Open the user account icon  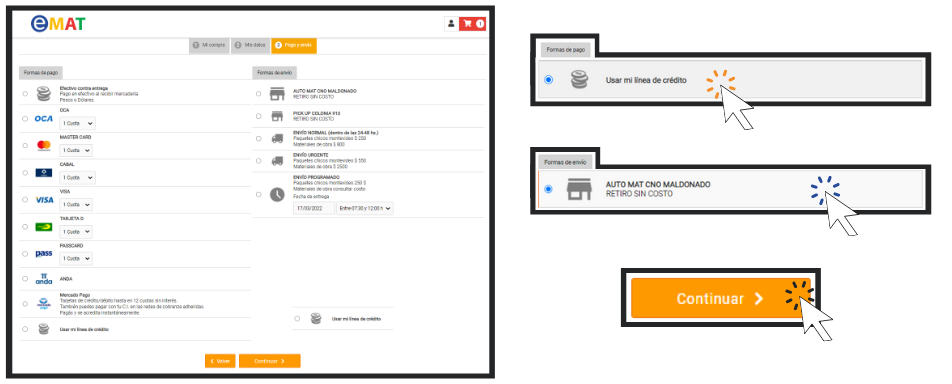point(451,24)
